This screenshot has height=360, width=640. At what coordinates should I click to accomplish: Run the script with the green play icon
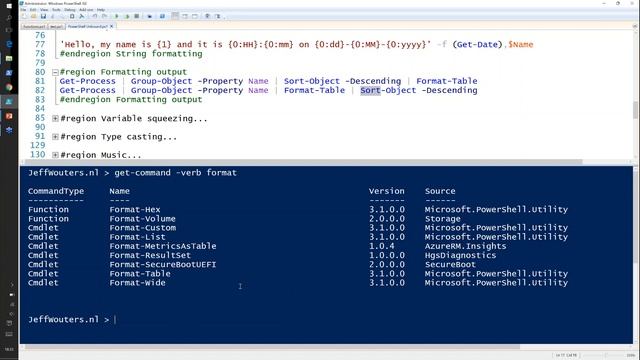[x=116, y=16]
